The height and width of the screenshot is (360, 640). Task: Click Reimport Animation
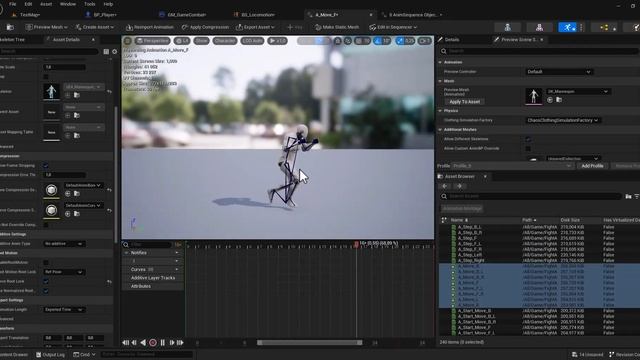[x=149, y=27]
